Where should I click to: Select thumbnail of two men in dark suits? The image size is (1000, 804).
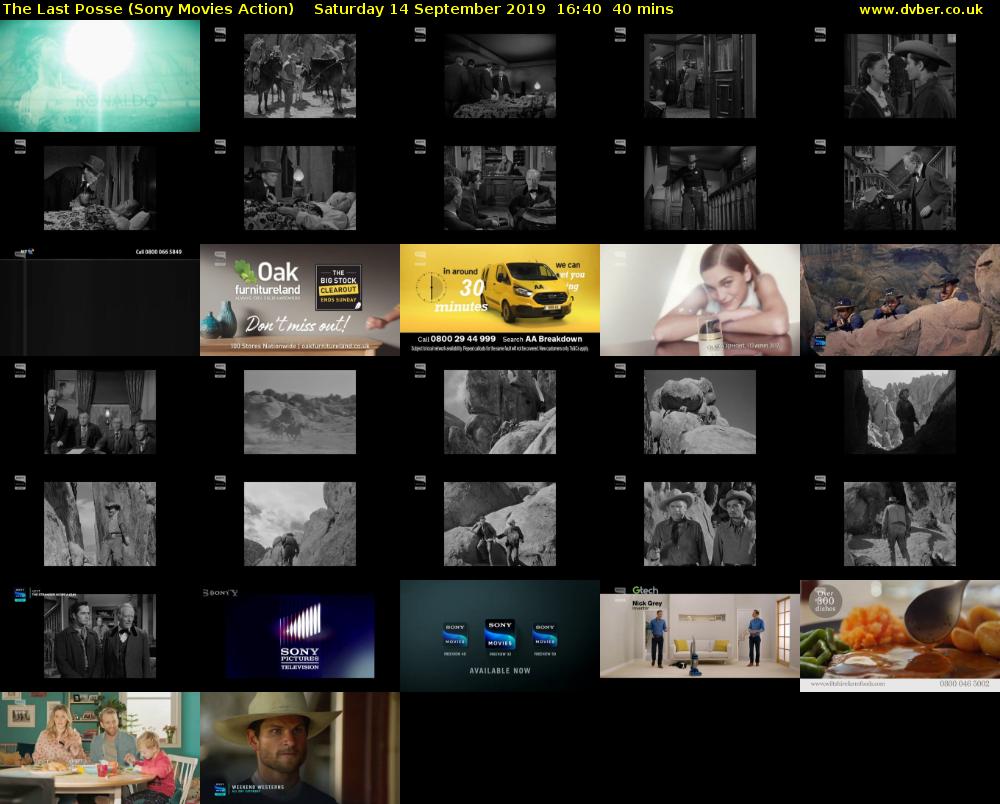[x=99, y=636]
